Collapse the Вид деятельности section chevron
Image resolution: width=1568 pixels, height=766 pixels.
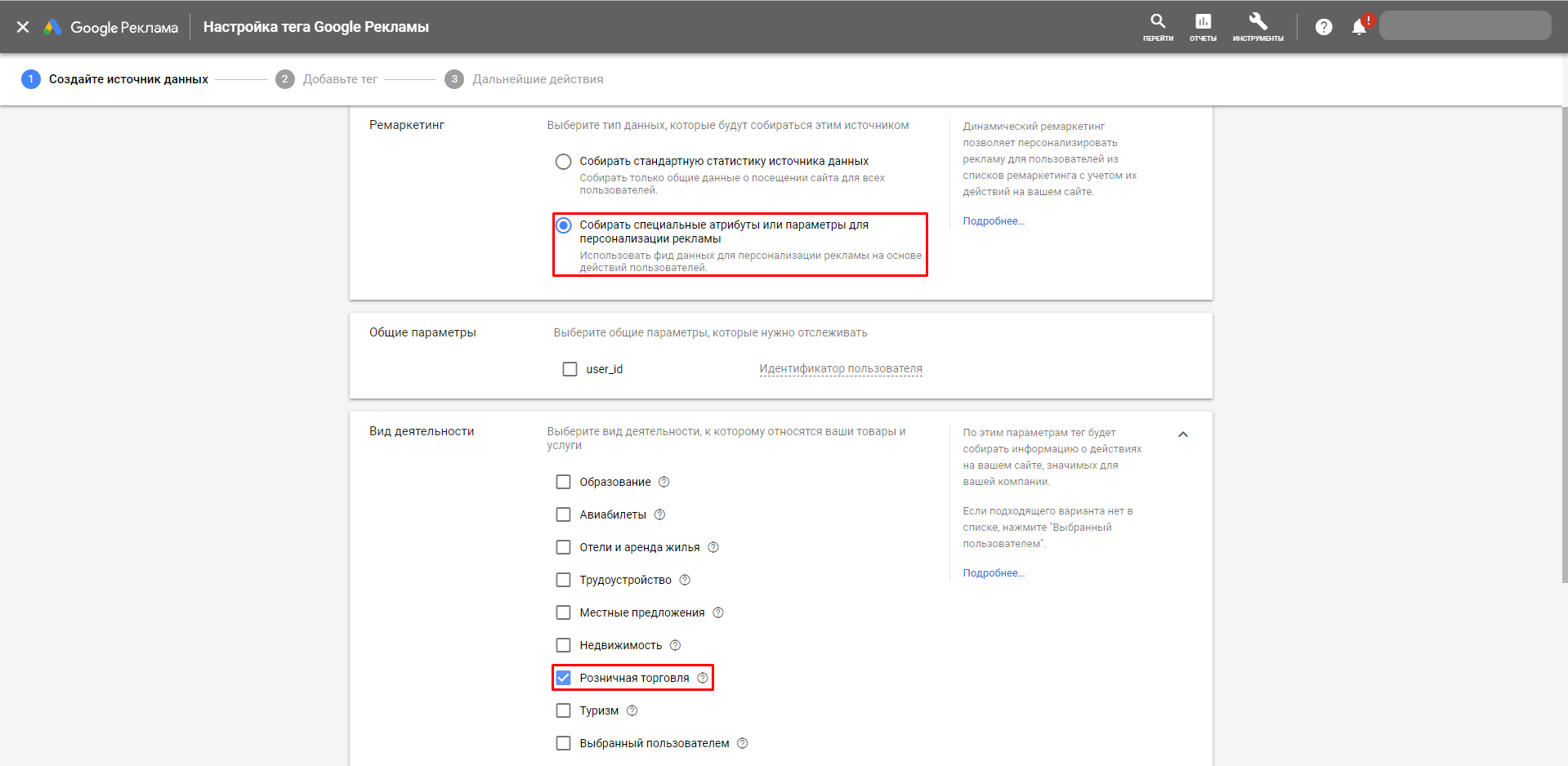click(1182, 434)
